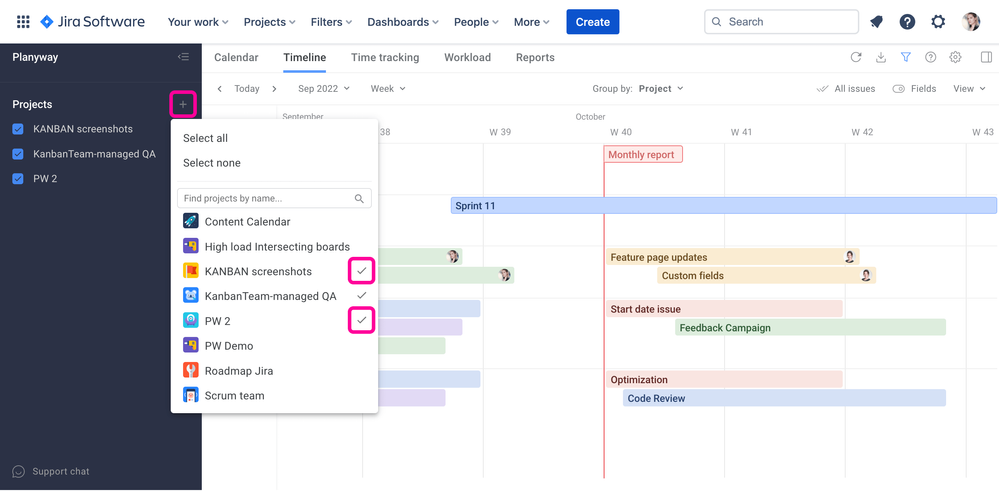999x494 pixels.
Task: Toggle checkmark for KANBAN screenshots in dropdown
Action: (x=361, y=271)
